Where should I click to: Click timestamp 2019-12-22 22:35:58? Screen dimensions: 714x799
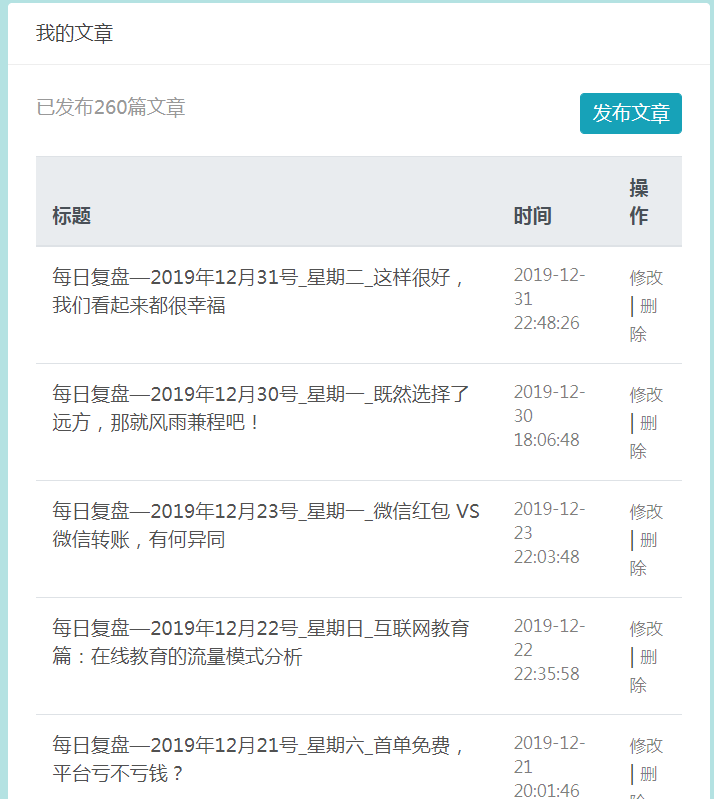549,650
